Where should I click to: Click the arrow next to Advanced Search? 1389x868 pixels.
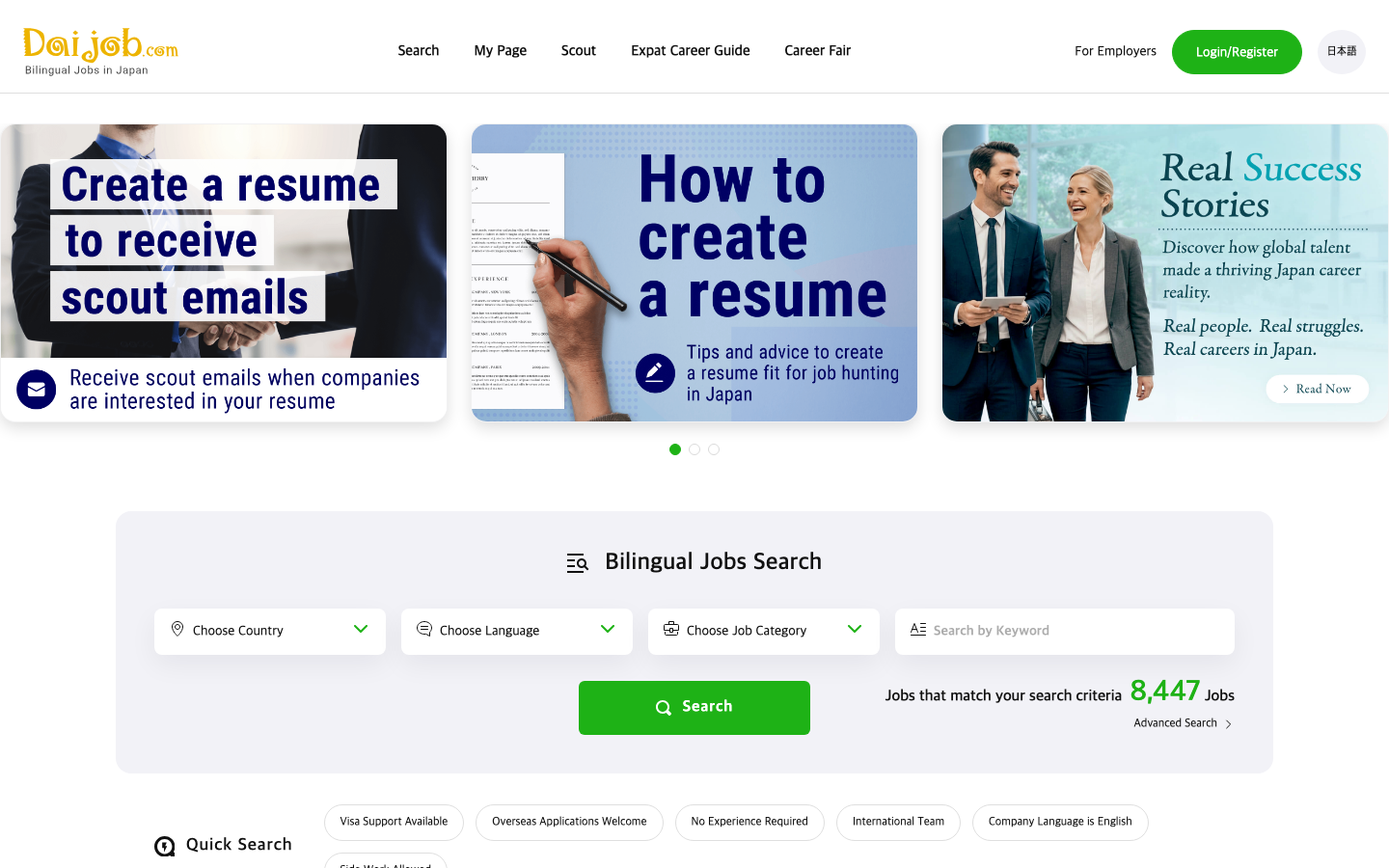[x=1228, y=724]
